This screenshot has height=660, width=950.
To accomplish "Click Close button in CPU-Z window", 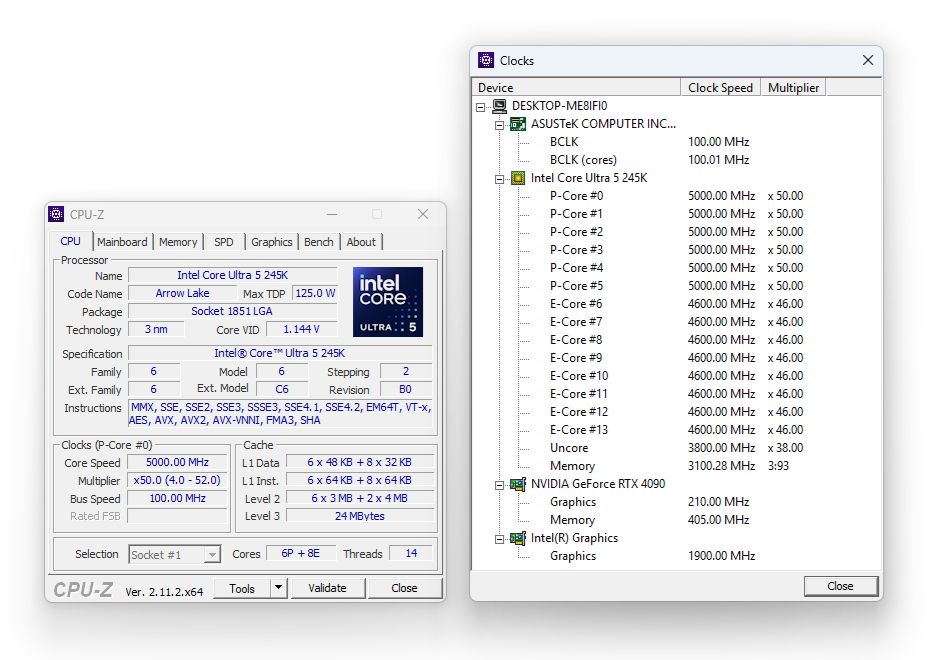I will pos(404,588).
